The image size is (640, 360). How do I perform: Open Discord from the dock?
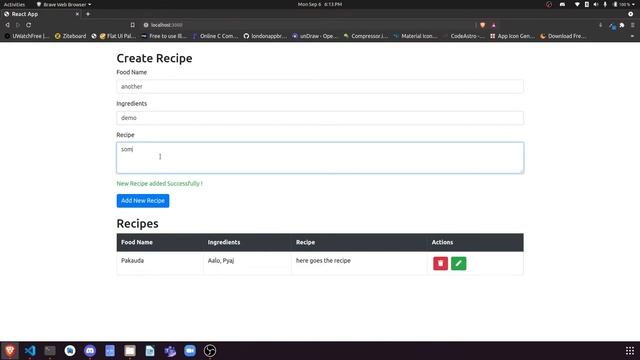click(x=90, y=351)
